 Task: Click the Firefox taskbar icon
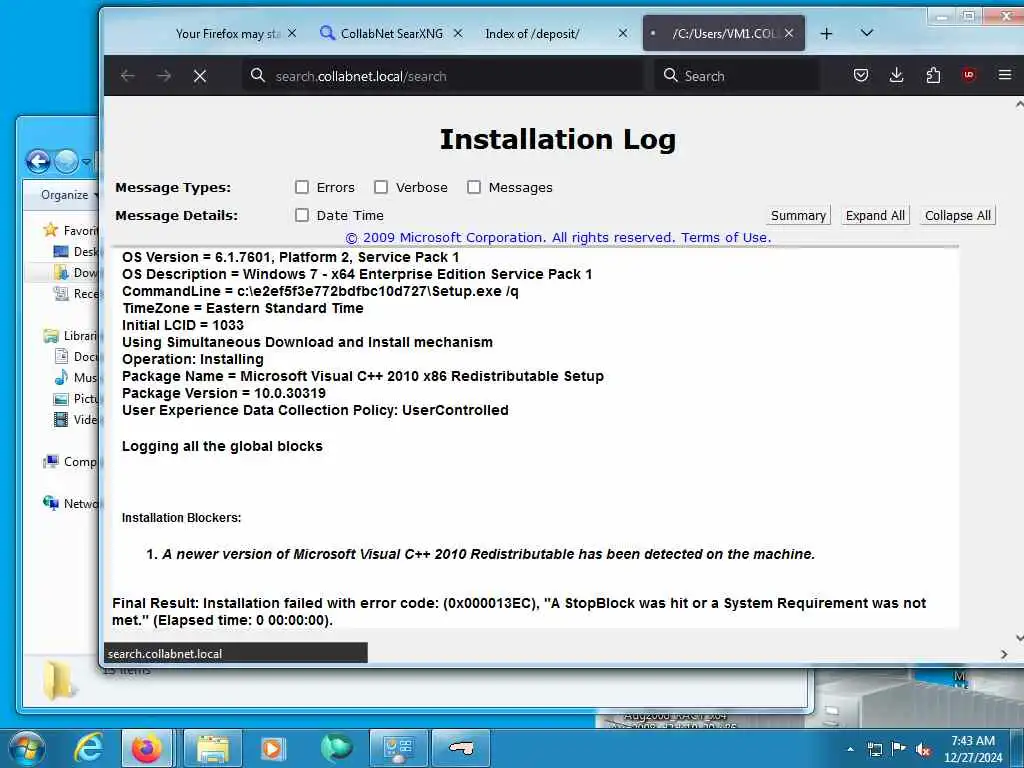coord(148,748)
